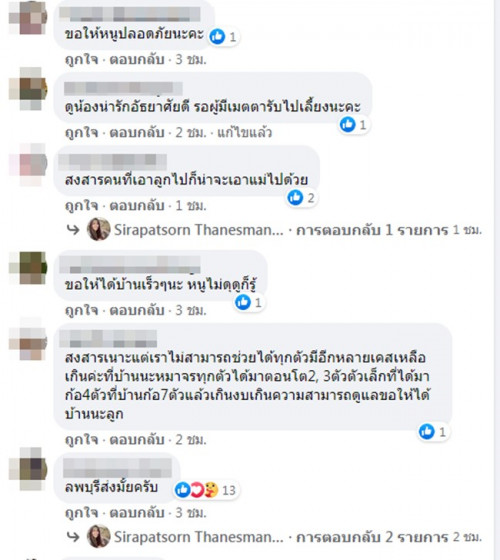Click the like reaction showing 2 on 'สงสารคนที่เอาลูกไป' comment
500x560 pixels.
click(x=302, y=198)
